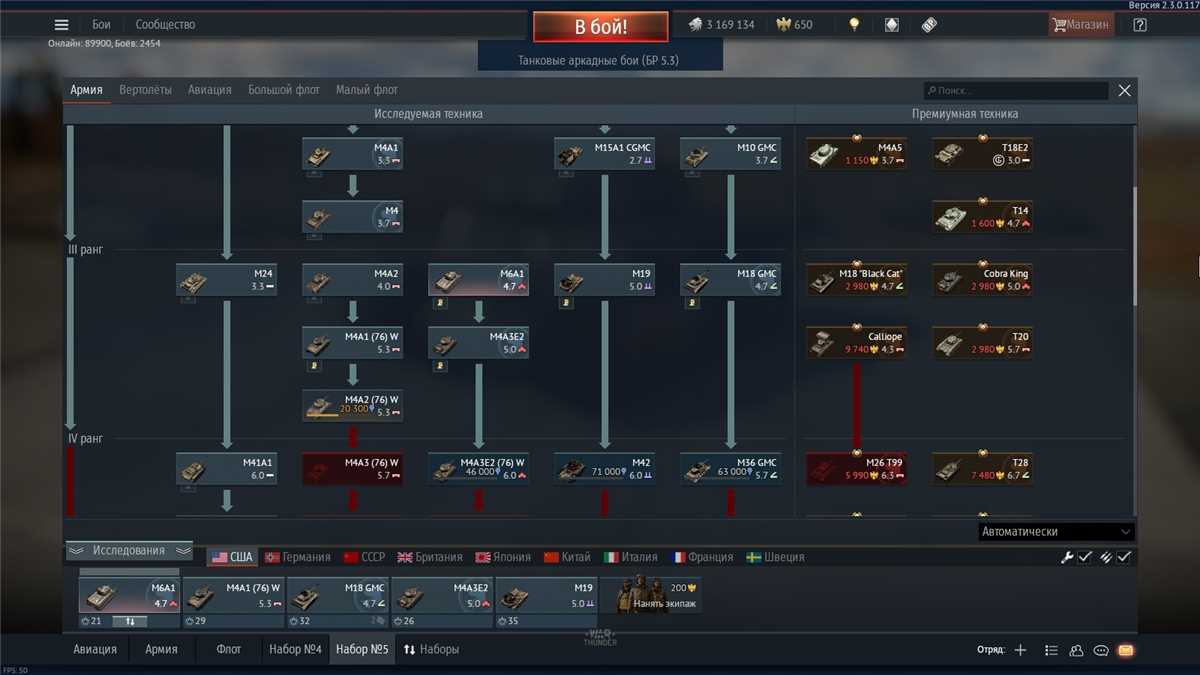
Task: Click Нанять экипаж crew hire button
Action: [650, 596]
